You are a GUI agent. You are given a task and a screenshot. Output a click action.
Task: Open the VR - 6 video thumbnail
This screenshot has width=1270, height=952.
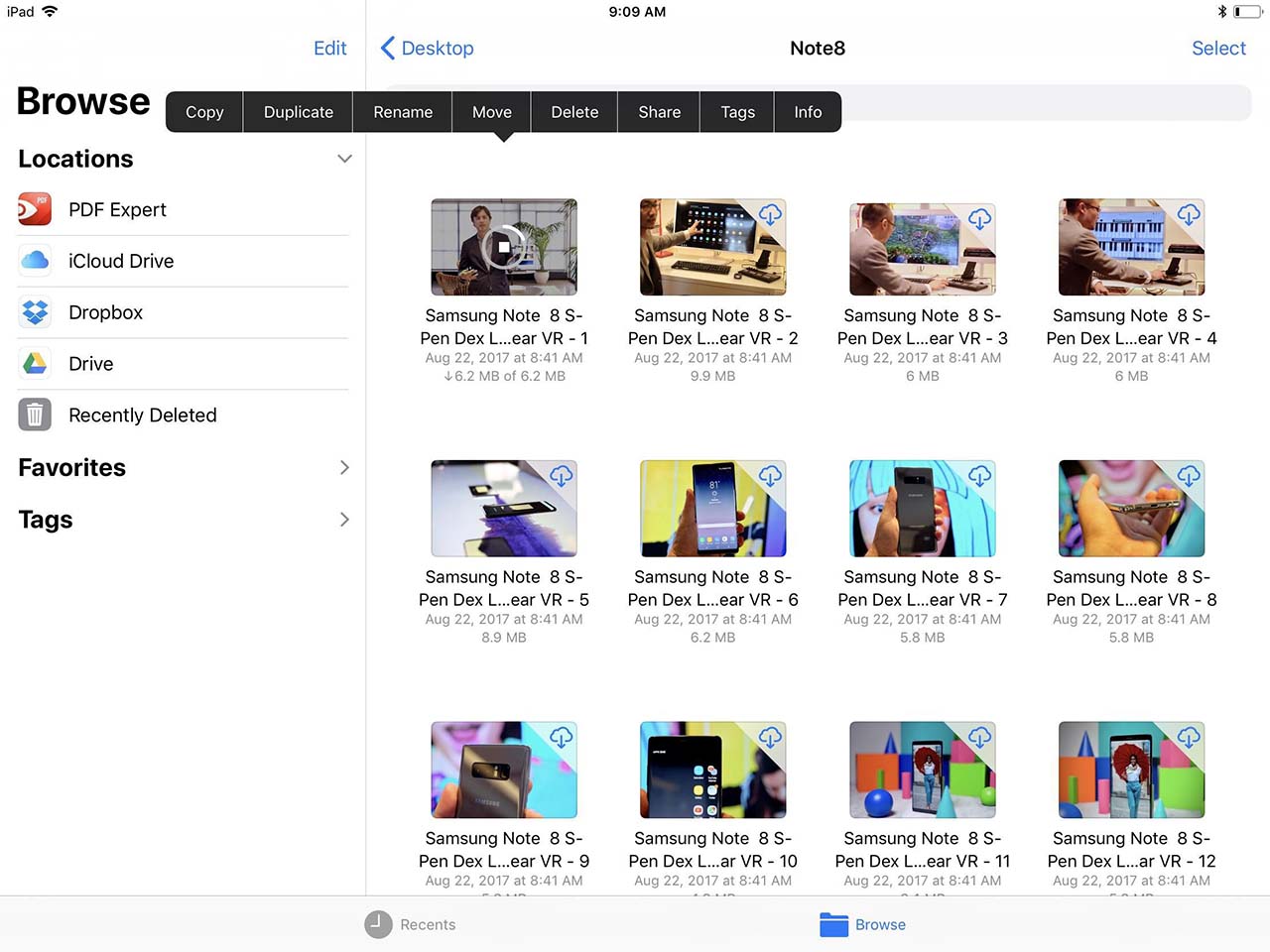pyautogui.click(x=712, y=508)
